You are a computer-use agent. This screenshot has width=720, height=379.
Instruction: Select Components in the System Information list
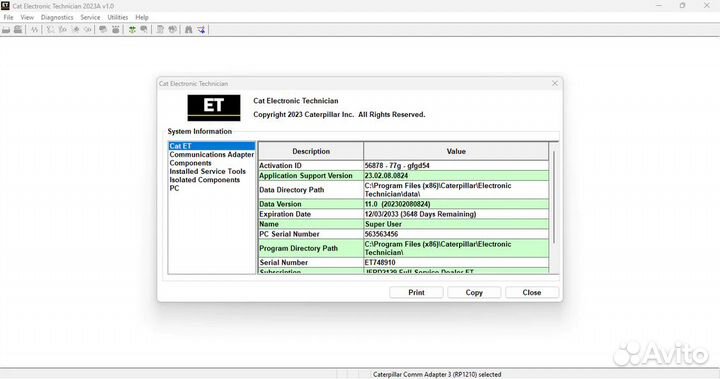191,163
